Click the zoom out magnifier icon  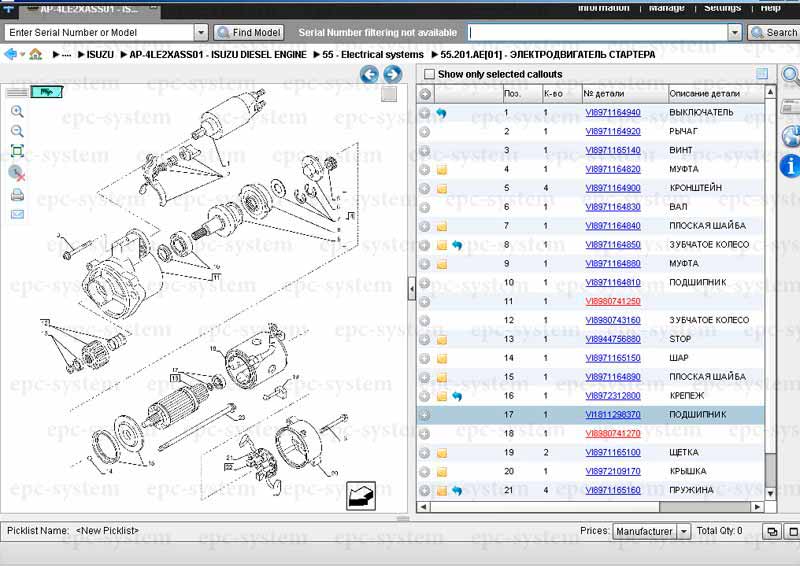point(17,131)
